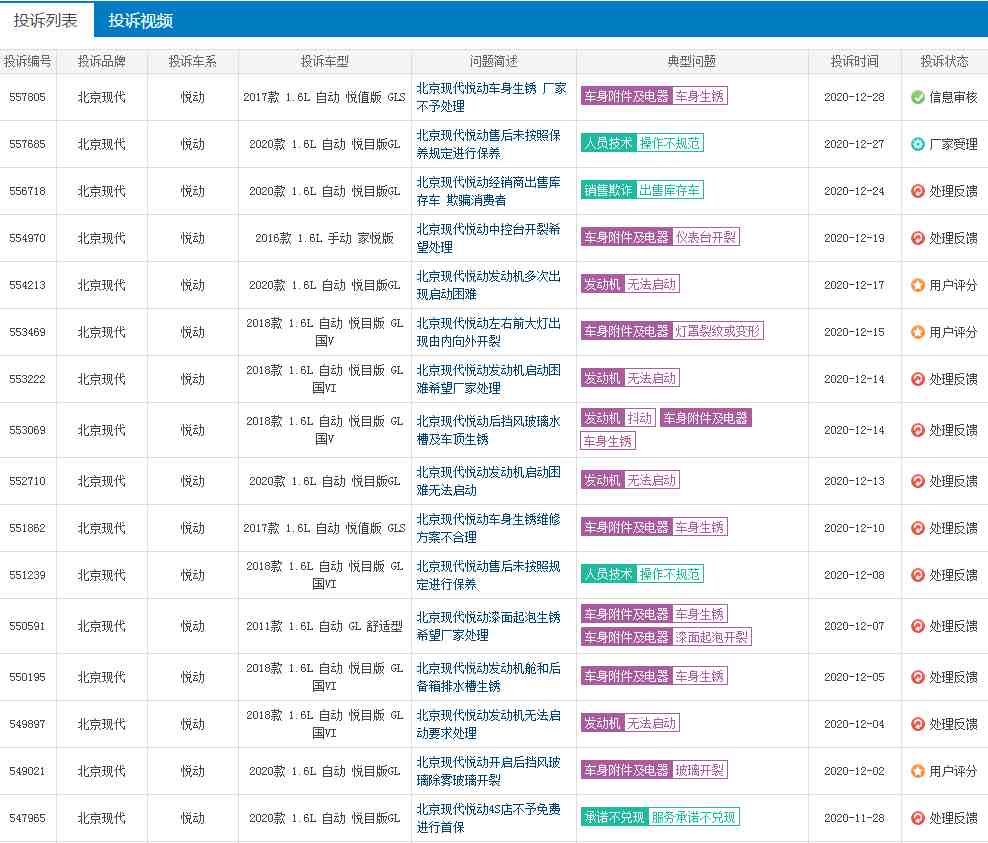Click the 投诉时间 column header

tap(854, 62)
